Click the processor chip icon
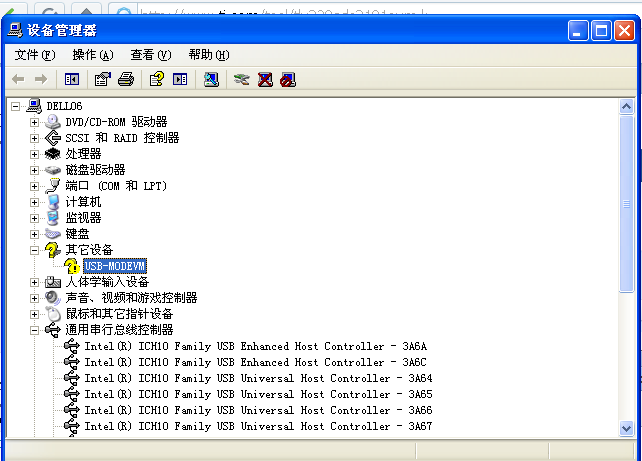 point(53,154)
